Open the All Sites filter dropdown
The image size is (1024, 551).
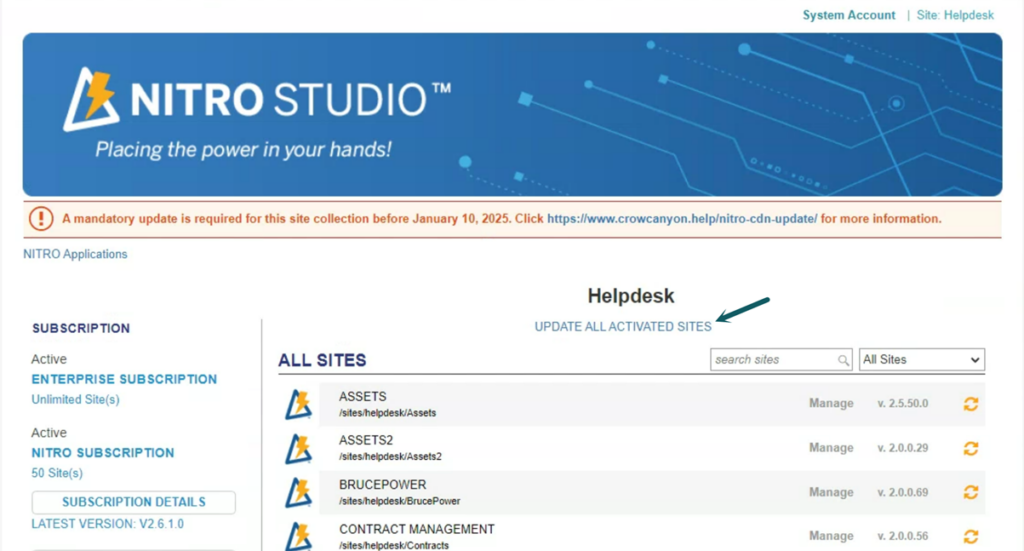click(x=921, y=360)
